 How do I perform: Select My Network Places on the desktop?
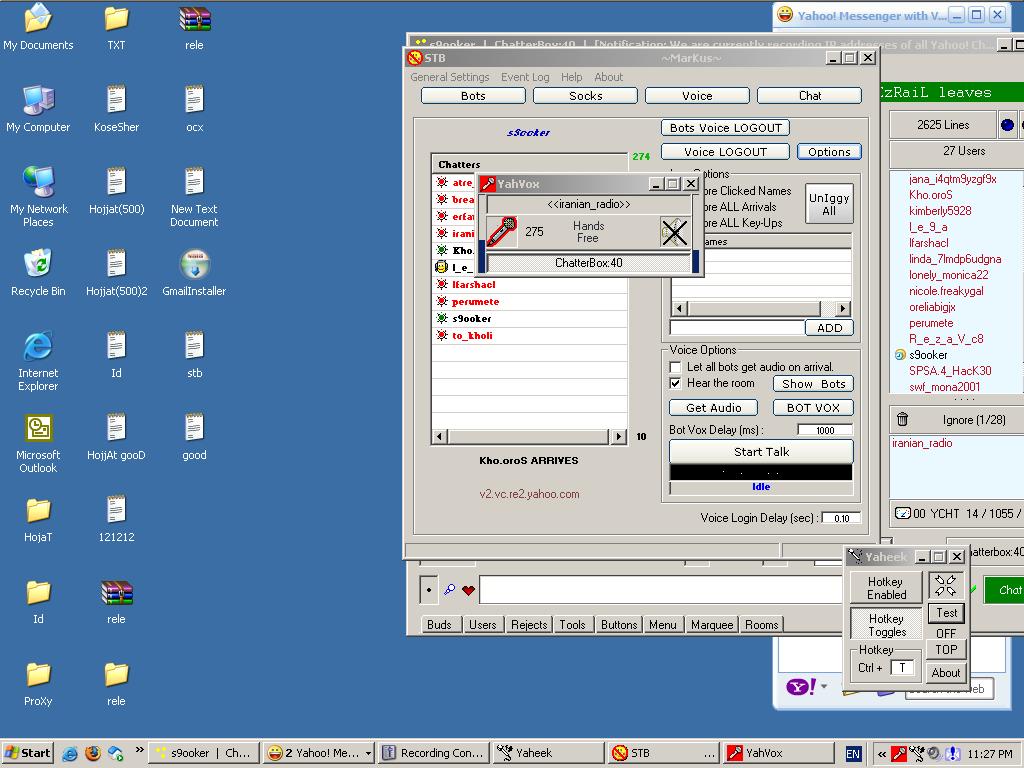coord(39,197)
